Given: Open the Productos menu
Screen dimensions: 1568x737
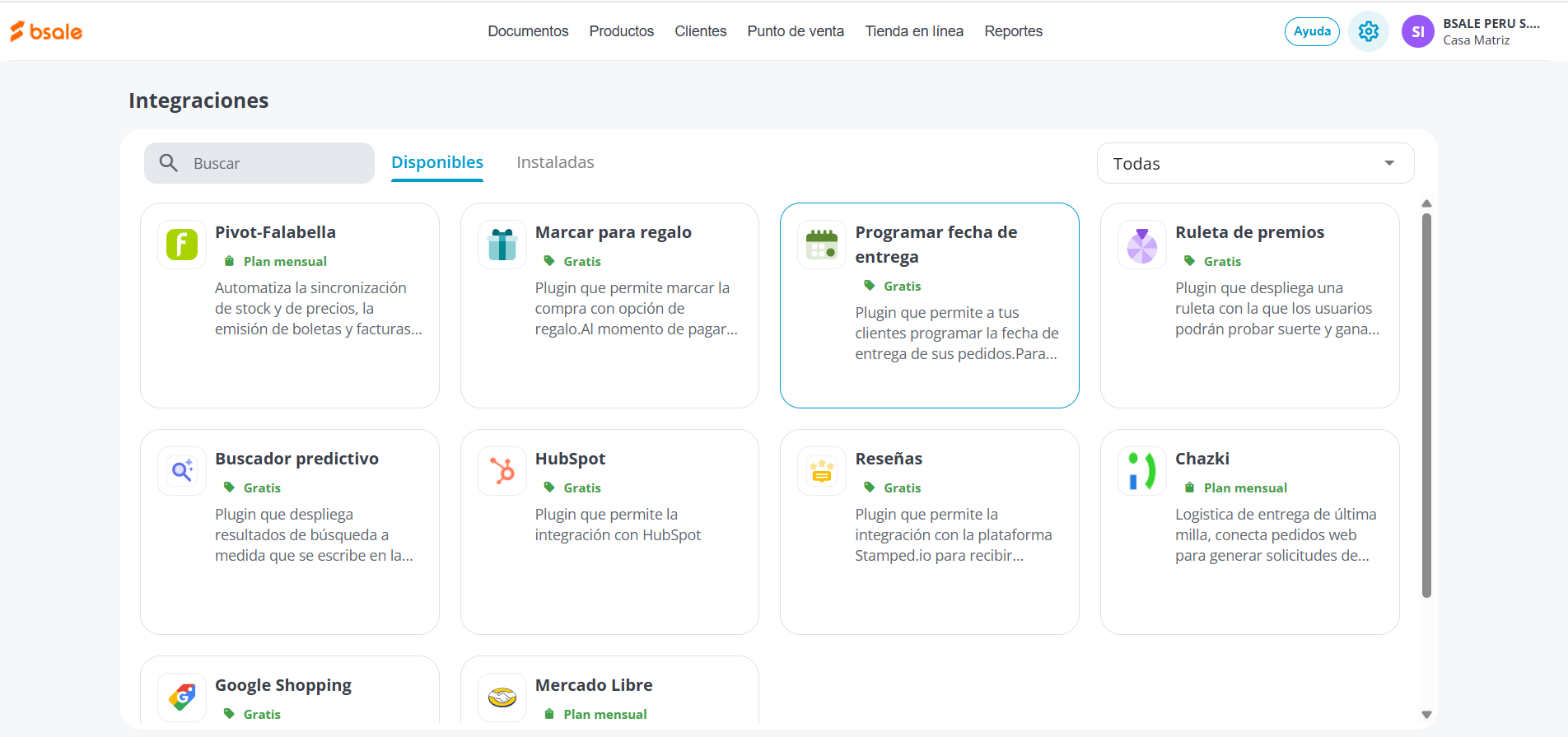Looking at the screenshot, I should coord(622,31).
